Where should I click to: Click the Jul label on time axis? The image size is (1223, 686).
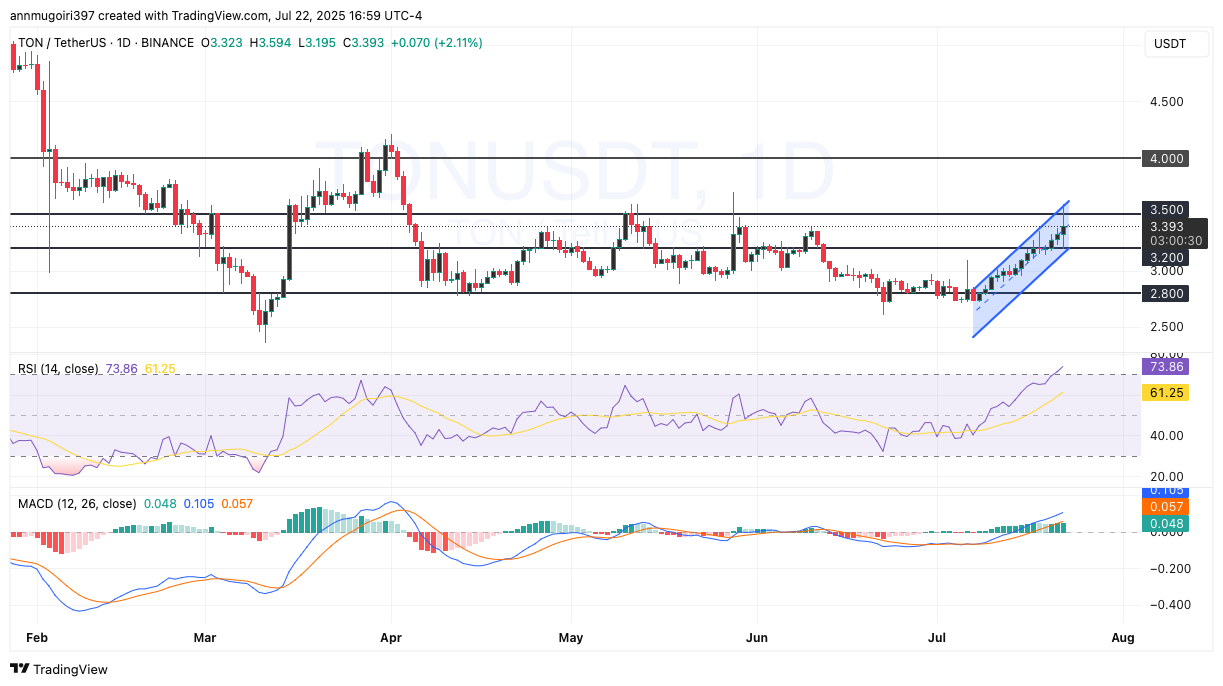[x=937, y=636]
